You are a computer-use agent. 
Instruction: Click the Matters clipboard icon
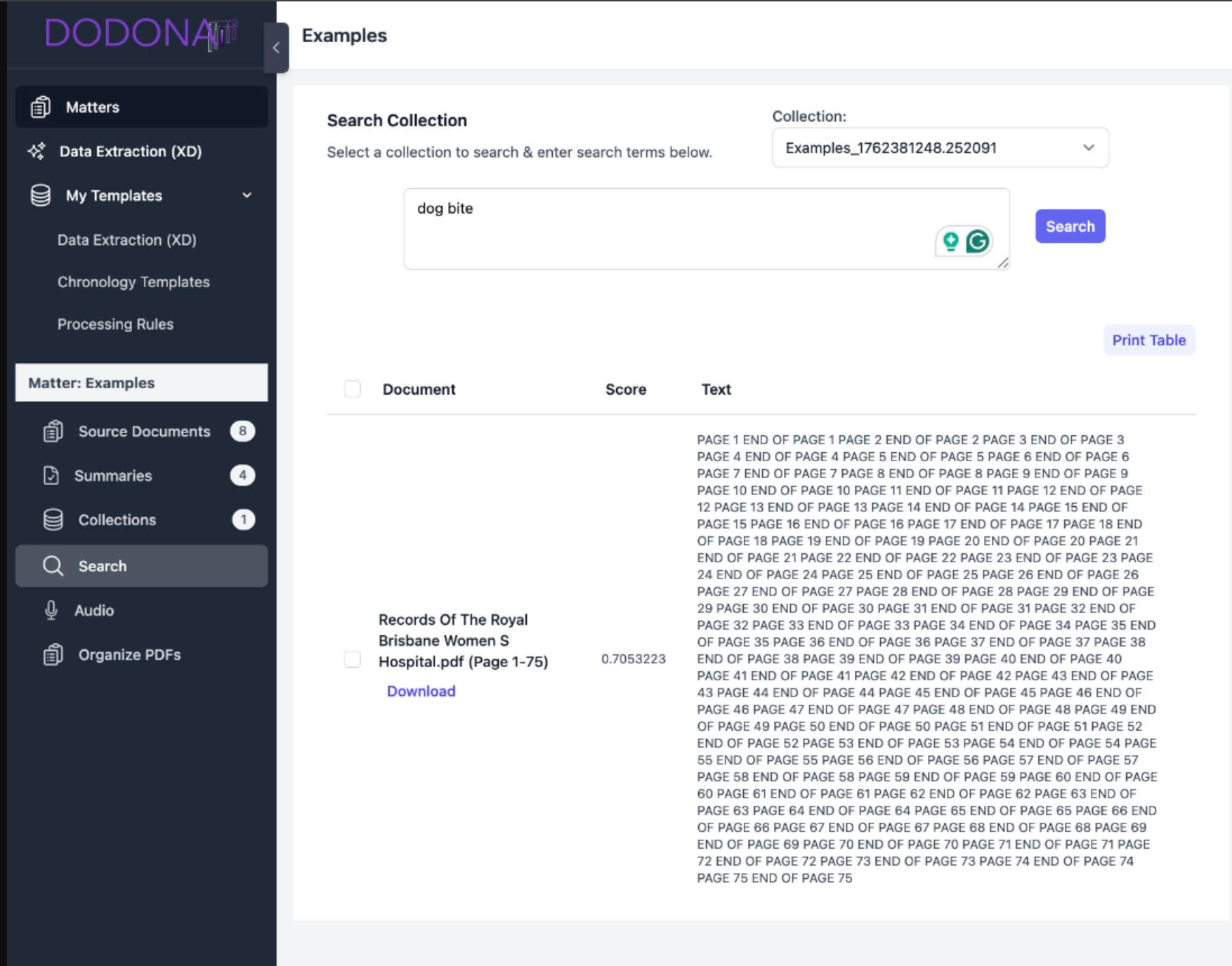(41, 107)
